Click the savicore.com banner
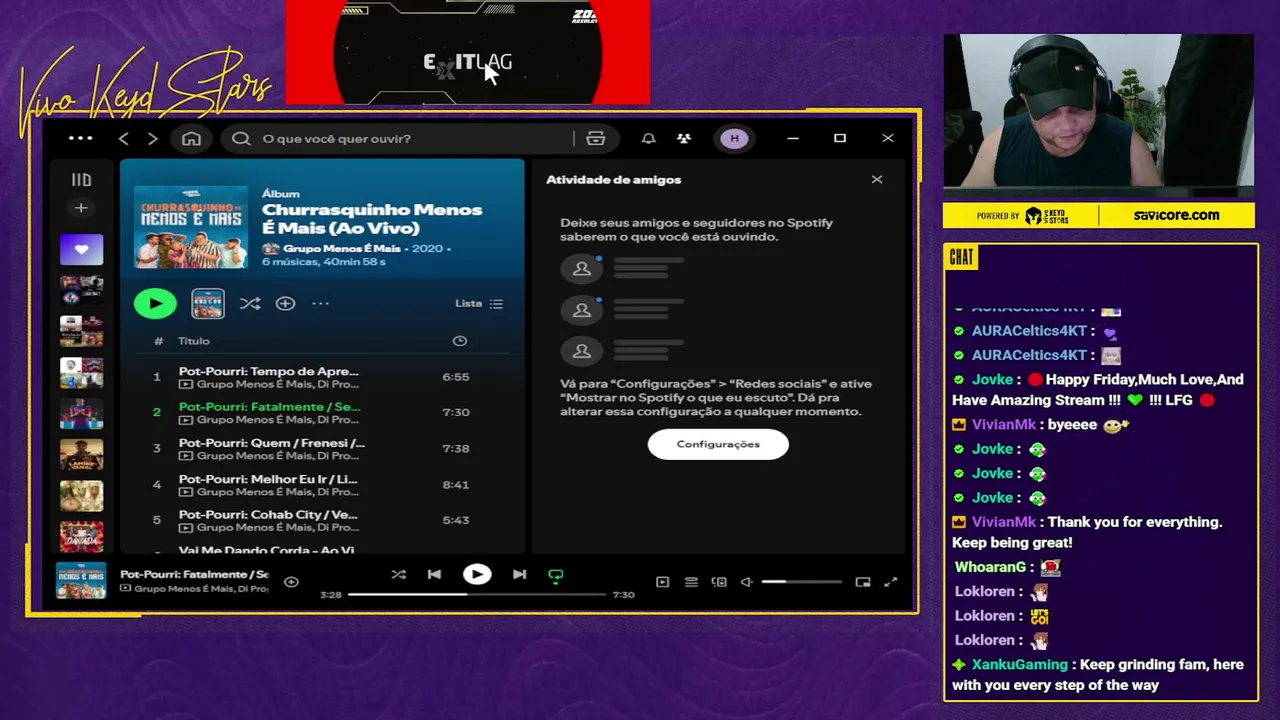The height and width of the screenshot is (720, 1280). (x=1176, y=215)
